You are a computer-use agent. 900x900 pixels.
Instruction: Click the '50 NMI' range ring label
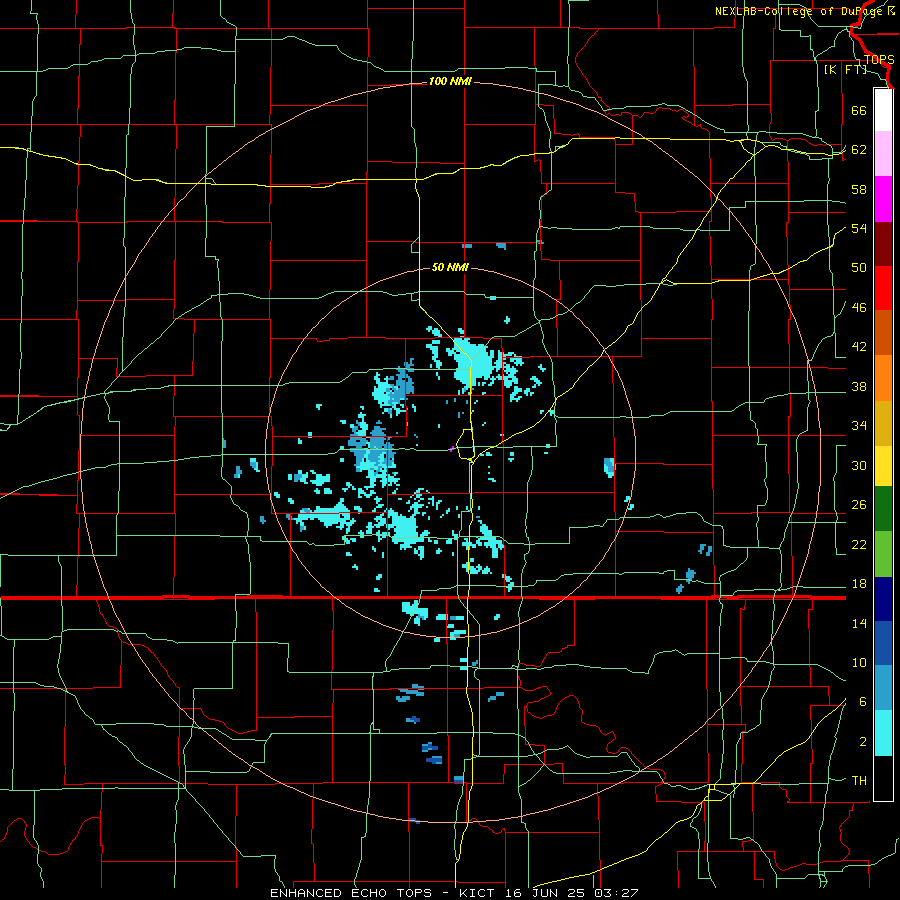[450, 267]
